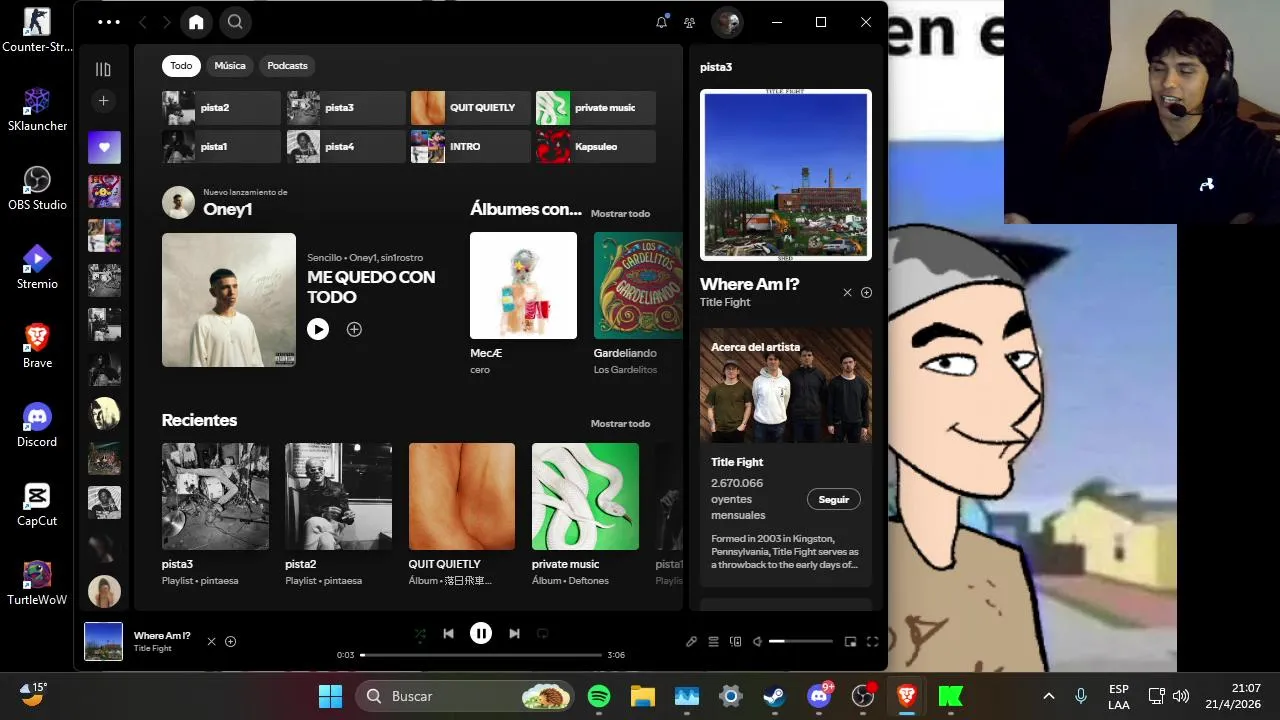Seek in the song progress bar
This screenshot has width=1280, height=720.
[x=481, y=655]
